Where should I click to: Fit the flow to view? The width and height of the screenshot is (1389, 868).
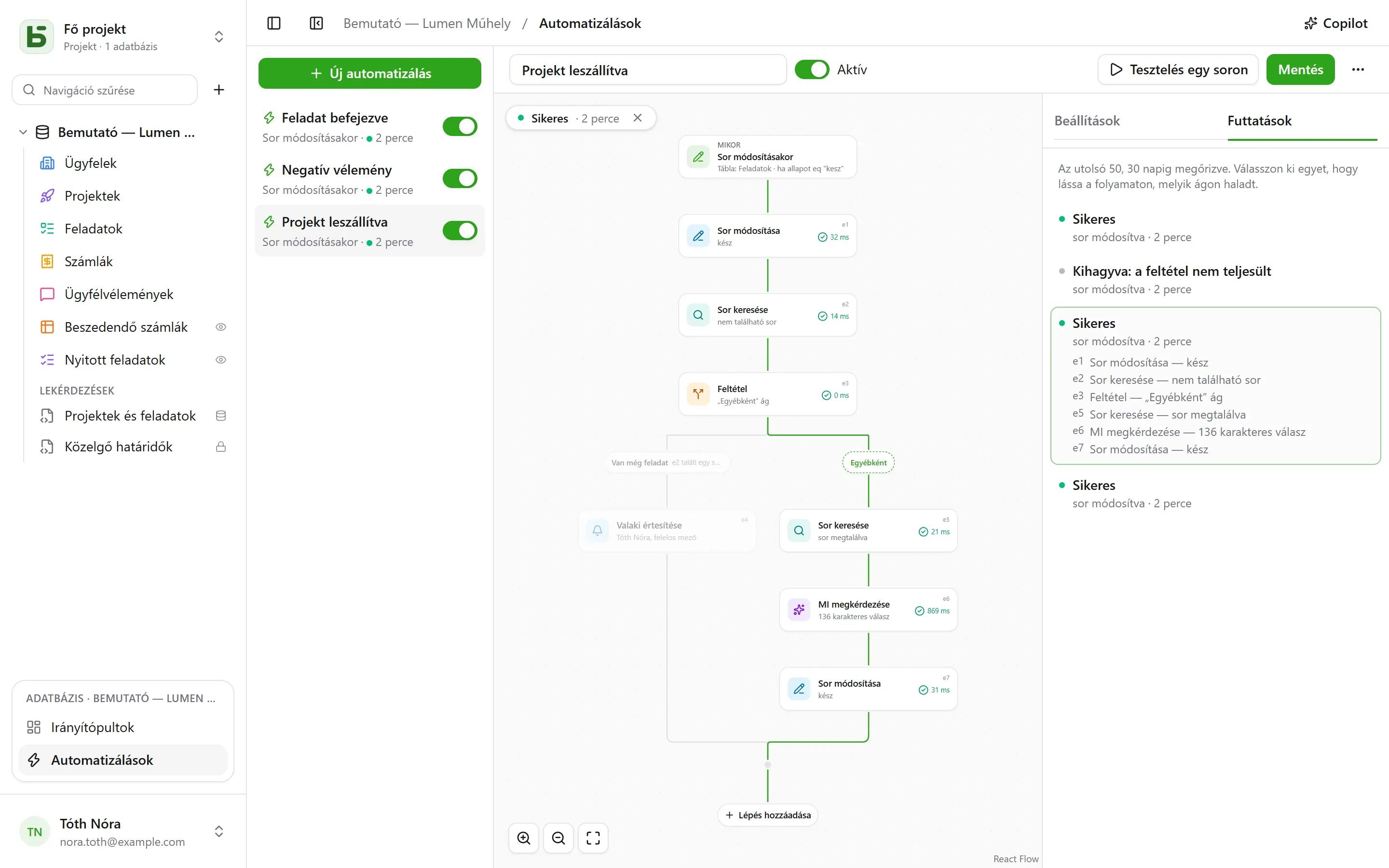point(593,838)
